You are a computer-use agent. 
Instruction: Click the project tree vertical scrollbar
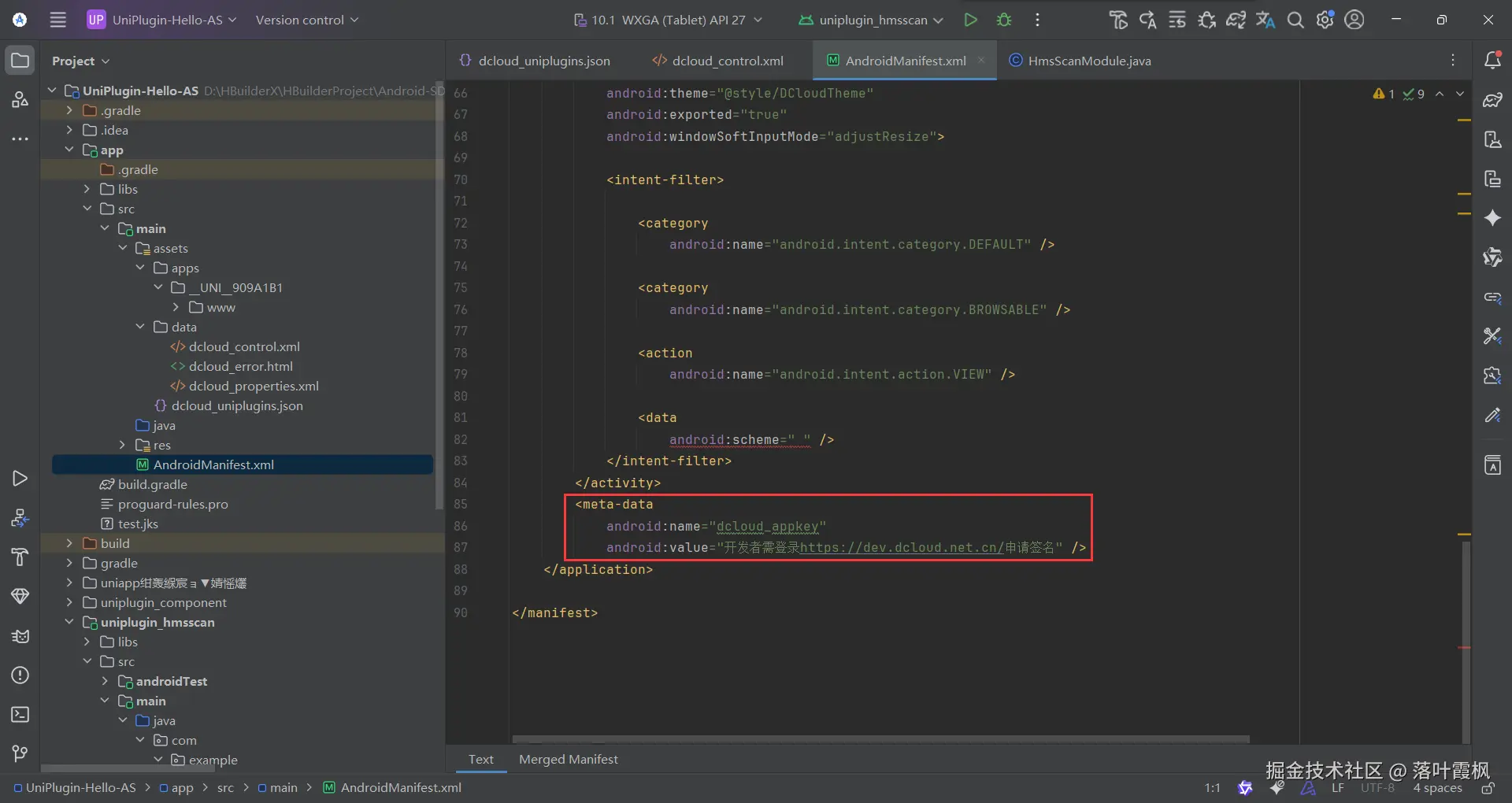click(439, 295)
